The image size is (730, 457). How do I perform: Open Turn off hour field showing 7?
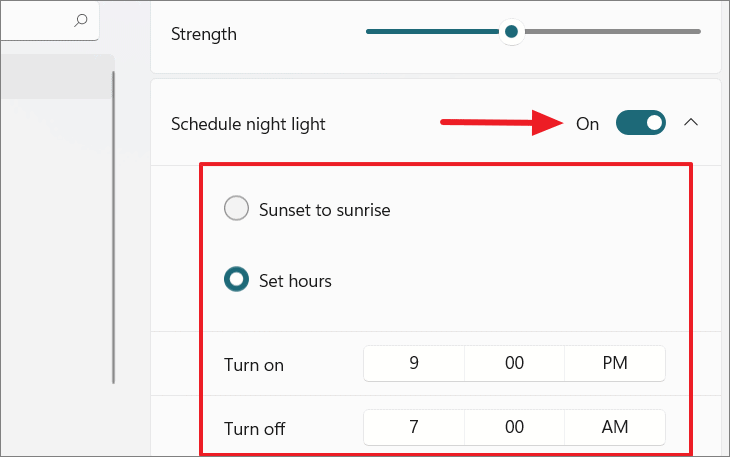tap(414, 427)
